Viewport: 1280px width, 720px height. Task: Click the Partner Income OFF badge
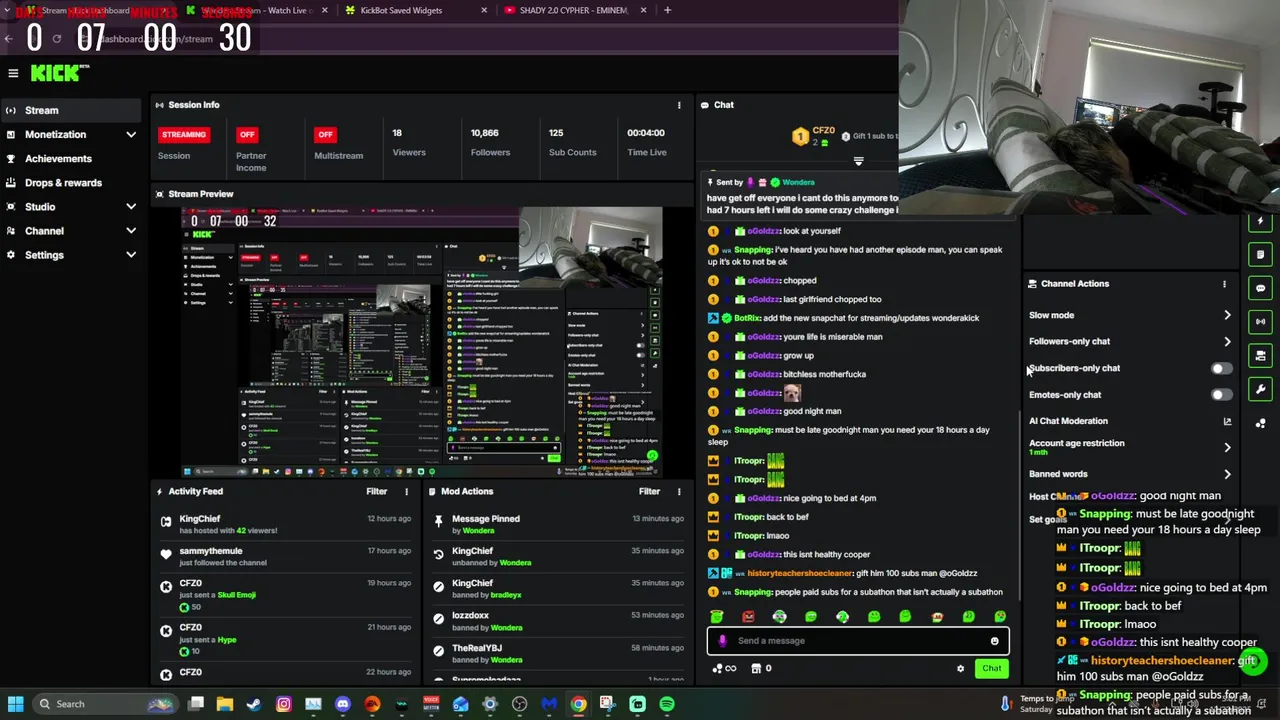(247, 134)
